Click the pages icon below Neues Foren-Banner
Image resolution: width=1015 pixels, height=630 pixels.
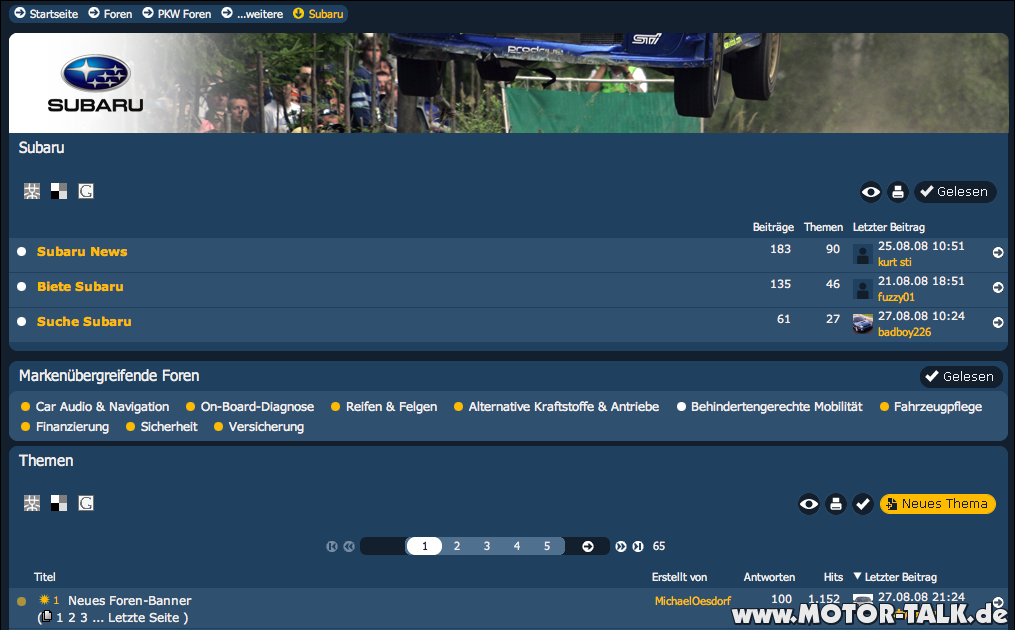[46, 616]
